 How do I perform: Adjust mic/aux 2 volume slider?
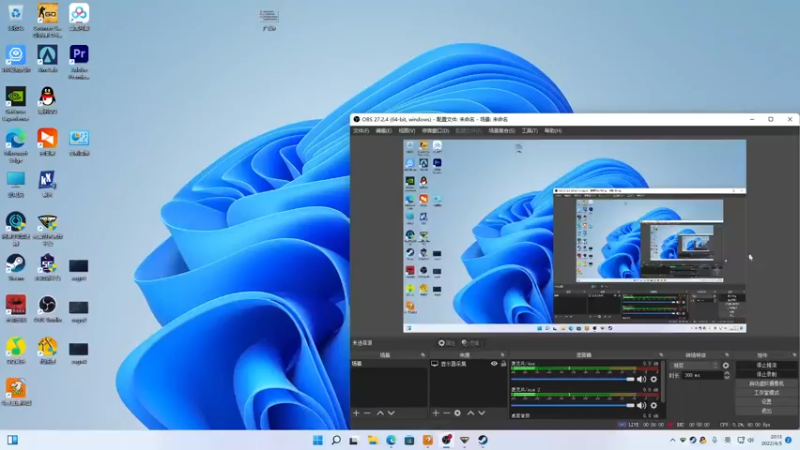pyautogui.click(x=572, y=405)
